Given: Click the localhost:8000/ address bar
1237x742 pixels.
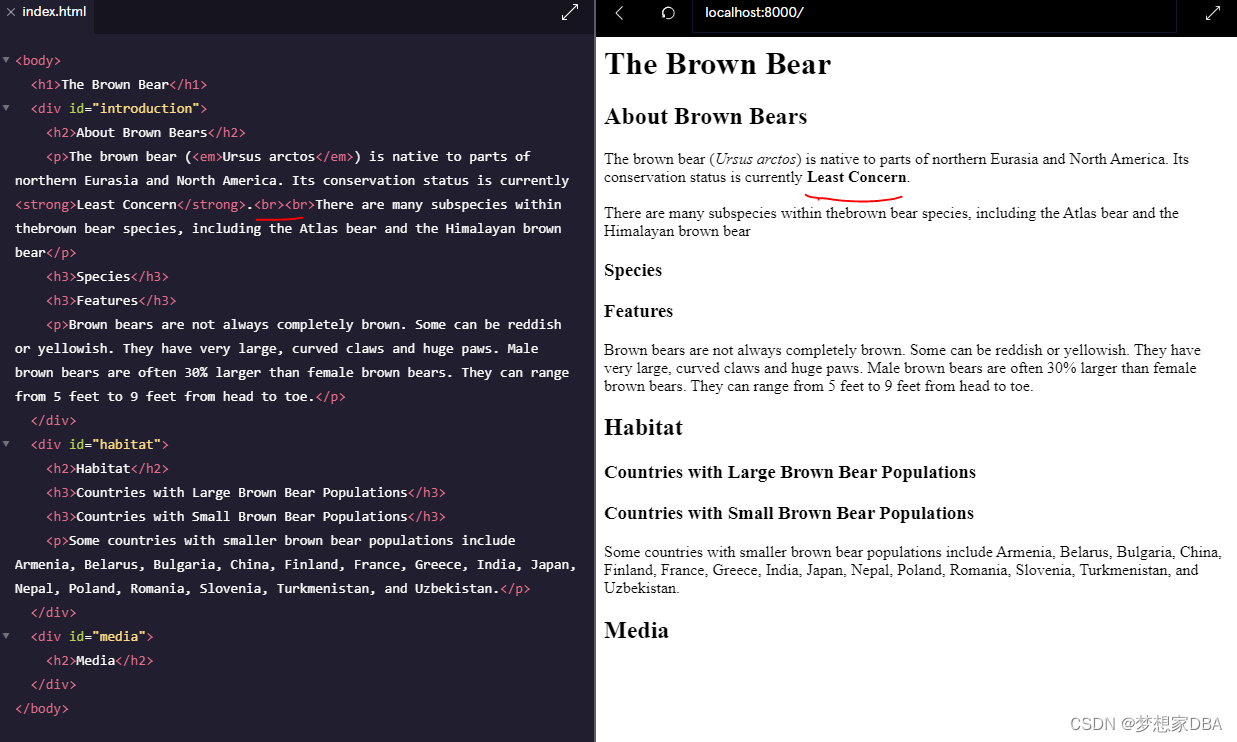Looking at the screenshot, I should pos(933,14).
